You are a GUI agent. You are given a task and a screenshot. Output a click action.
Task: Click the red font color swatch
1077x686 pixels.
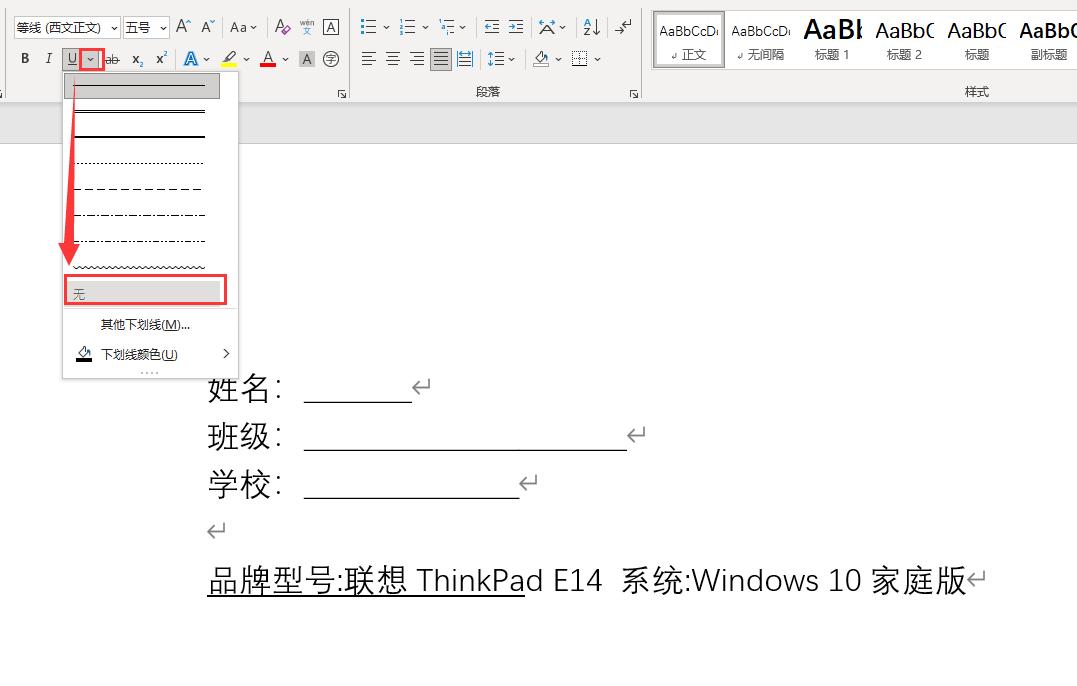[267, 60]
